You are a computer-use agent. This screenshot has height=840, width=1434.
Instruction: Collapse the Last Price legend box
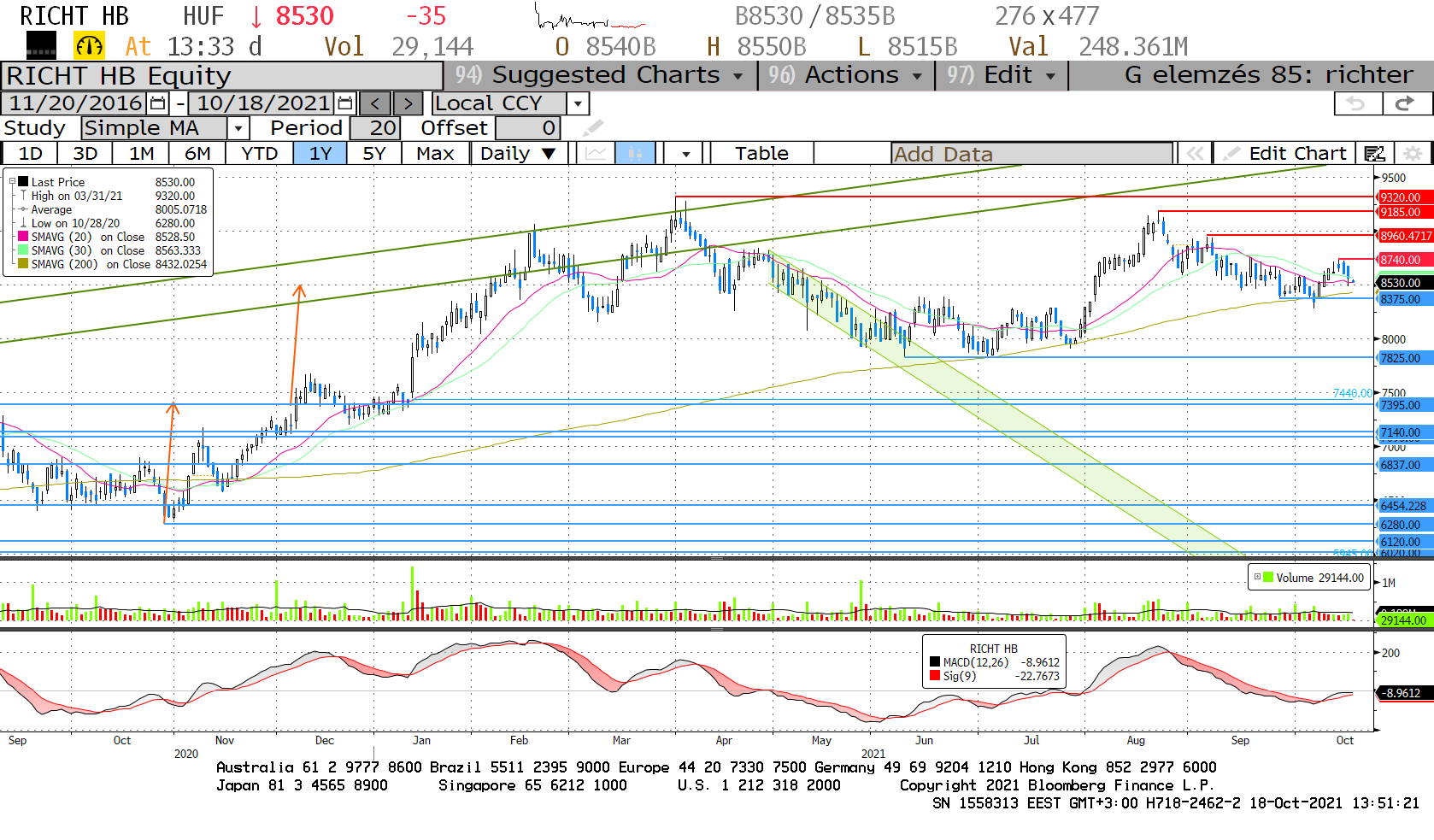pyautogui.click(x=12, y=181)
